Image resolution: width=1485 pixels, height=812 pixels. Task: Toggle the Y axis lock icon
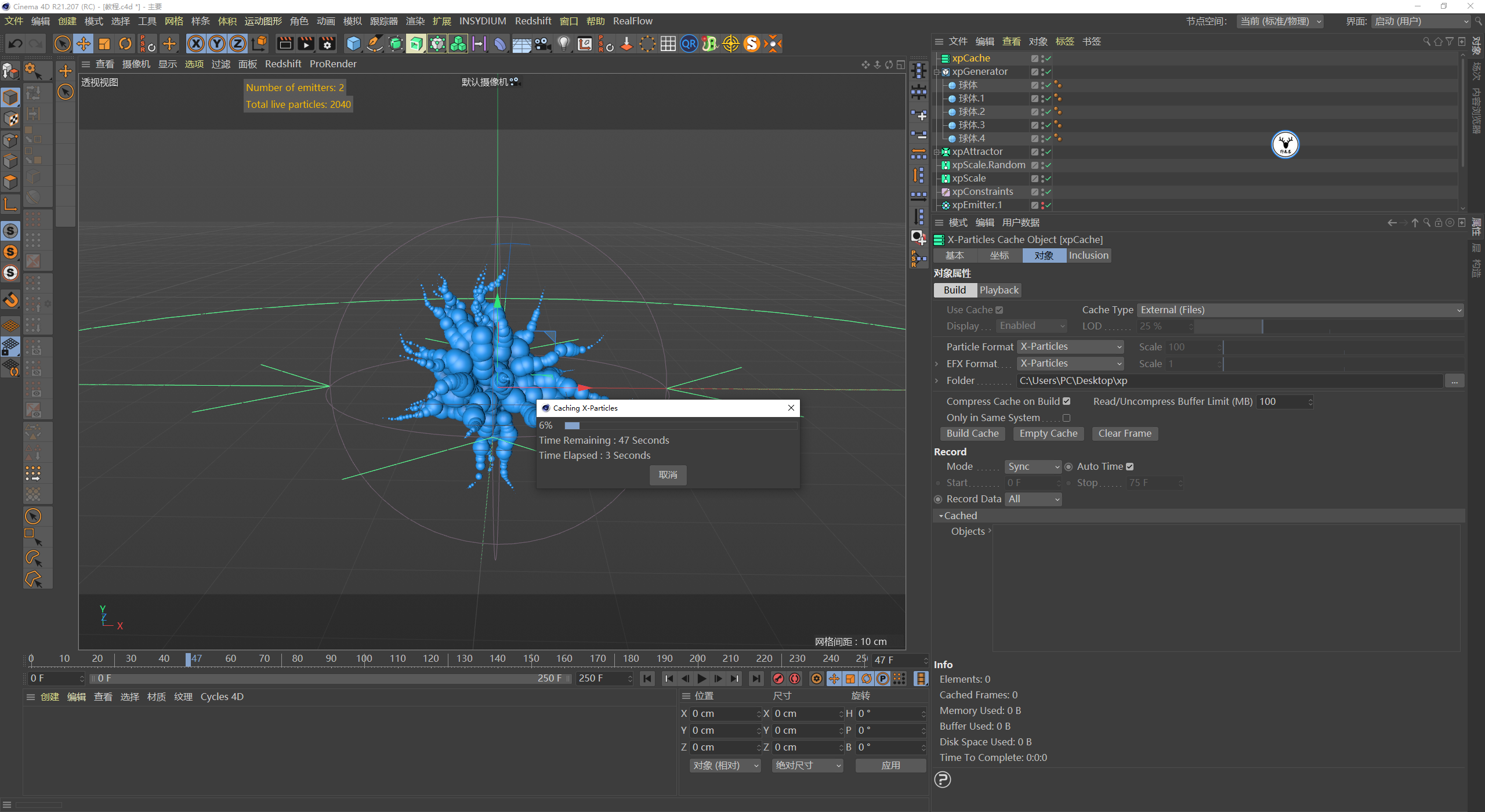tap(217, 43)
